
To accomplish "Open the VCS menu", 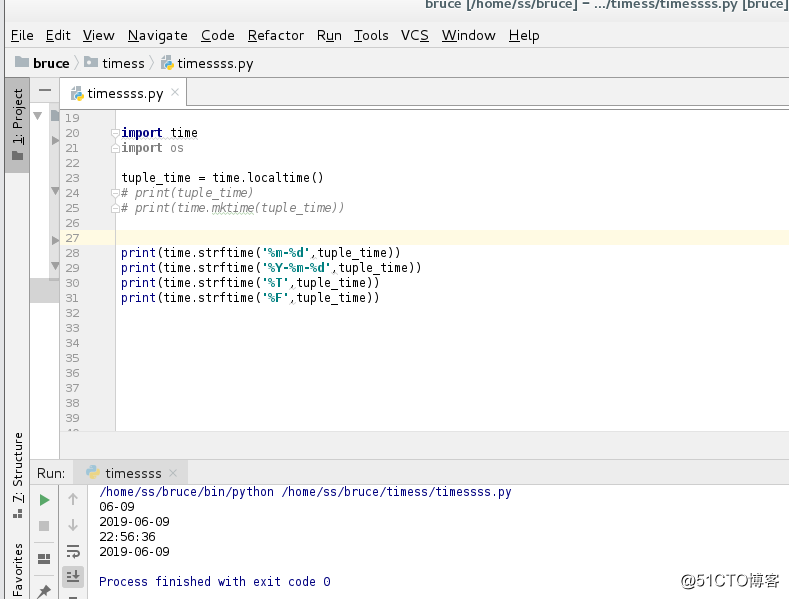I will click(415, 35).
